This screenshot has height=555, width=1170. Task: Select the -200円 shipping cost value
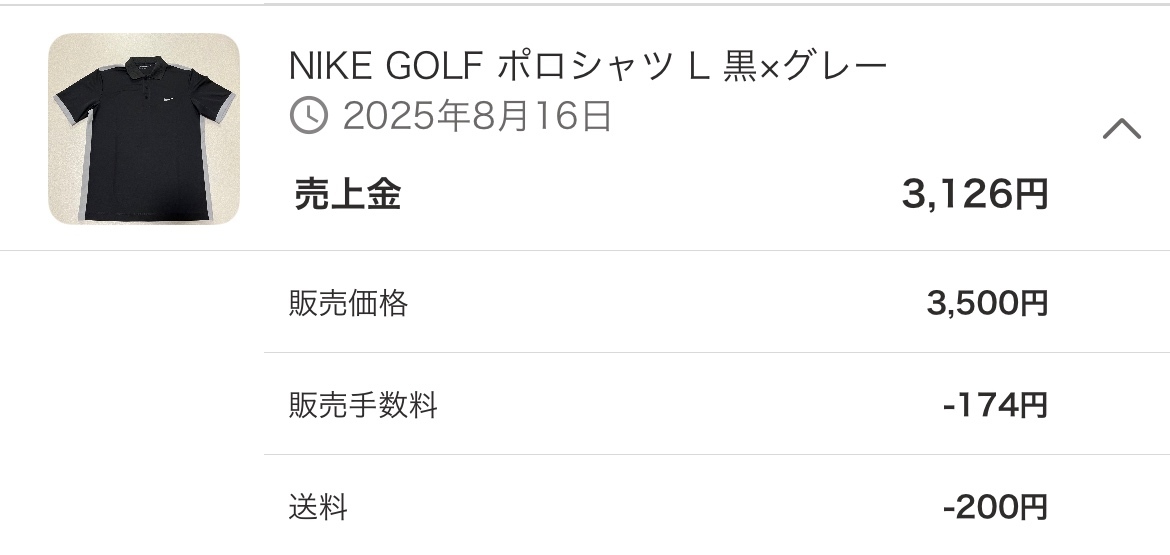995,507
